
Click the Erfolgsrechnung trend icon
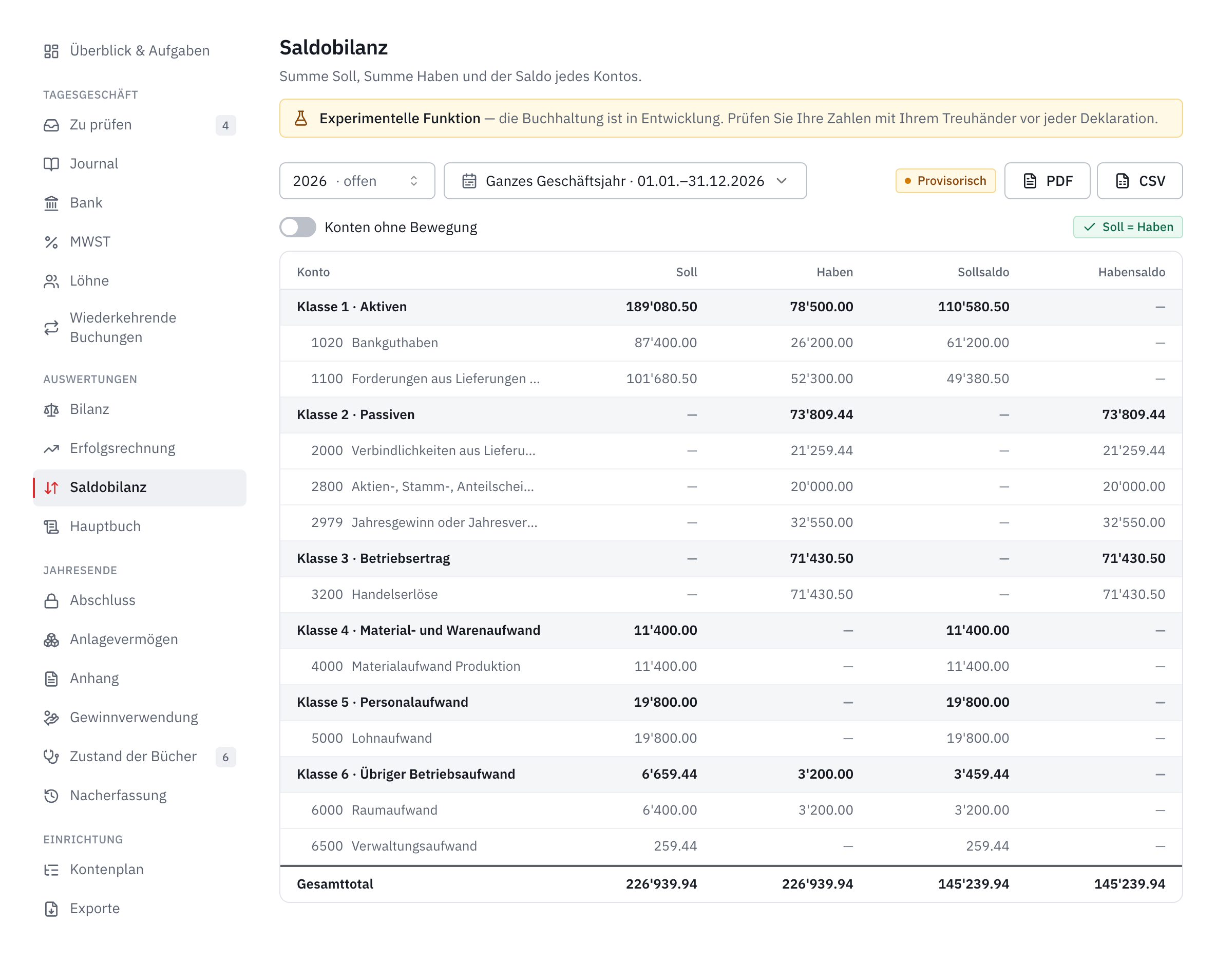click(51, 448)
